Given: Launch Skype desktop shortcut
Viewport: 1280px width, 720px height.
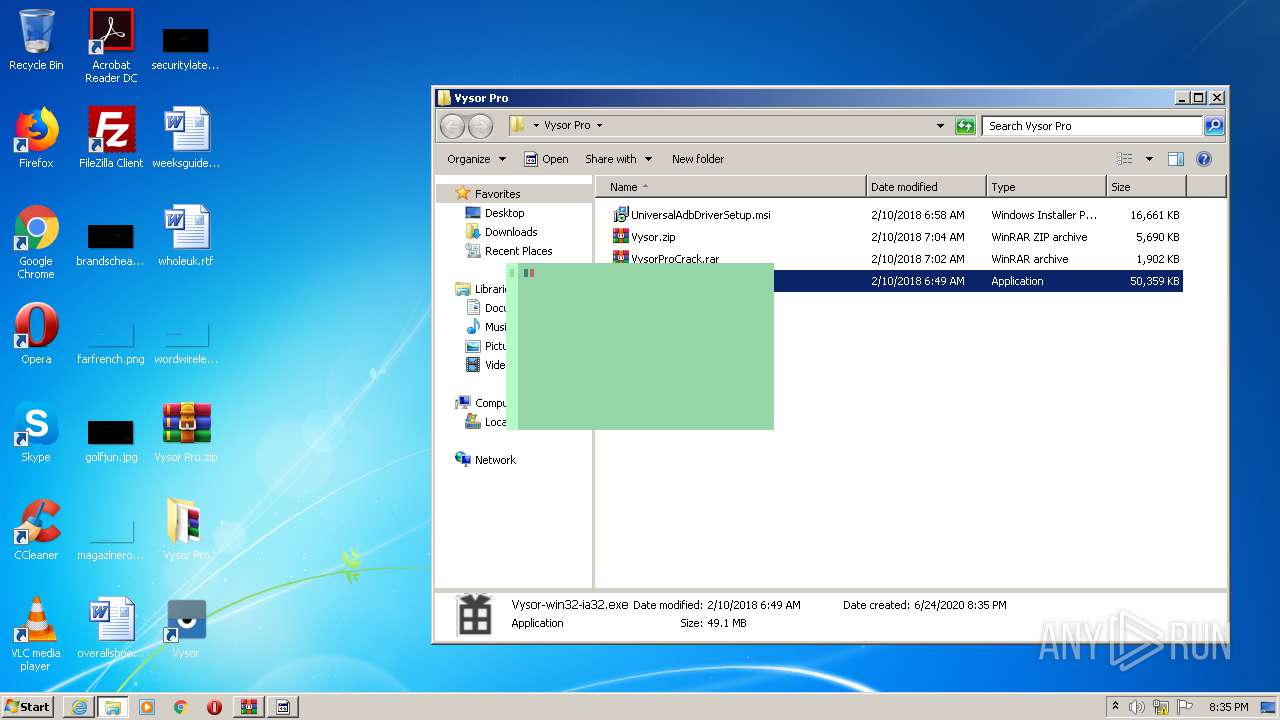Looking at the screenshot, I should 36,432.
